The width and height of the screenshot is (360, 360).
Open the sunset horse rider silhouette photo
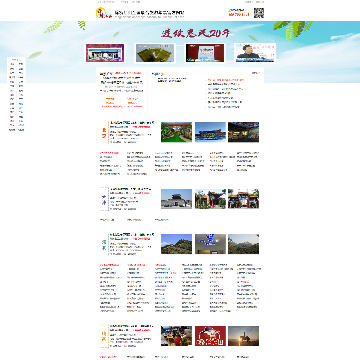pos(243,336)
